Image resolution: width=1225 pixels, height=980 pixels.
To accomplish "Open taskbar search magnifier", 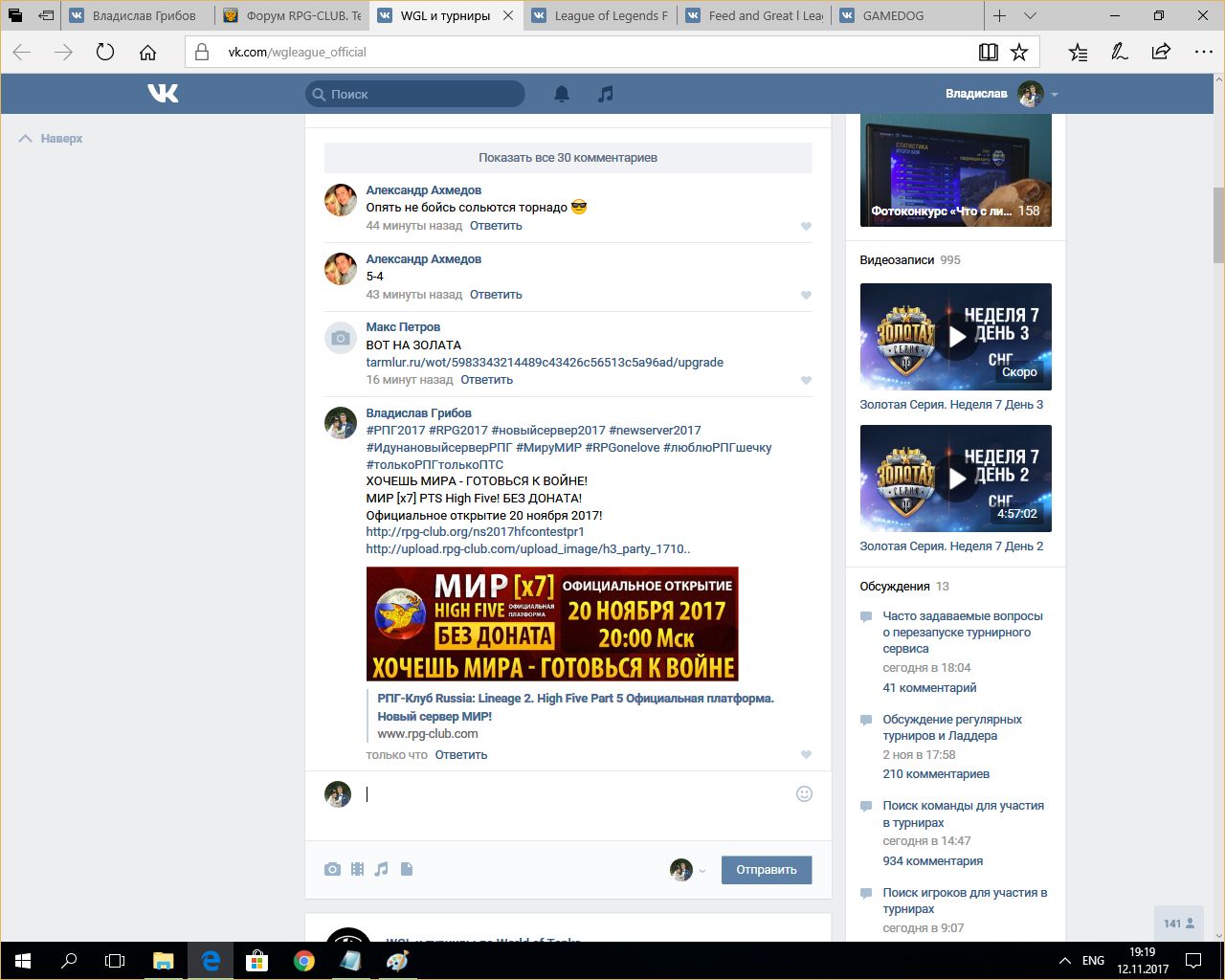I will pos(69,961).
